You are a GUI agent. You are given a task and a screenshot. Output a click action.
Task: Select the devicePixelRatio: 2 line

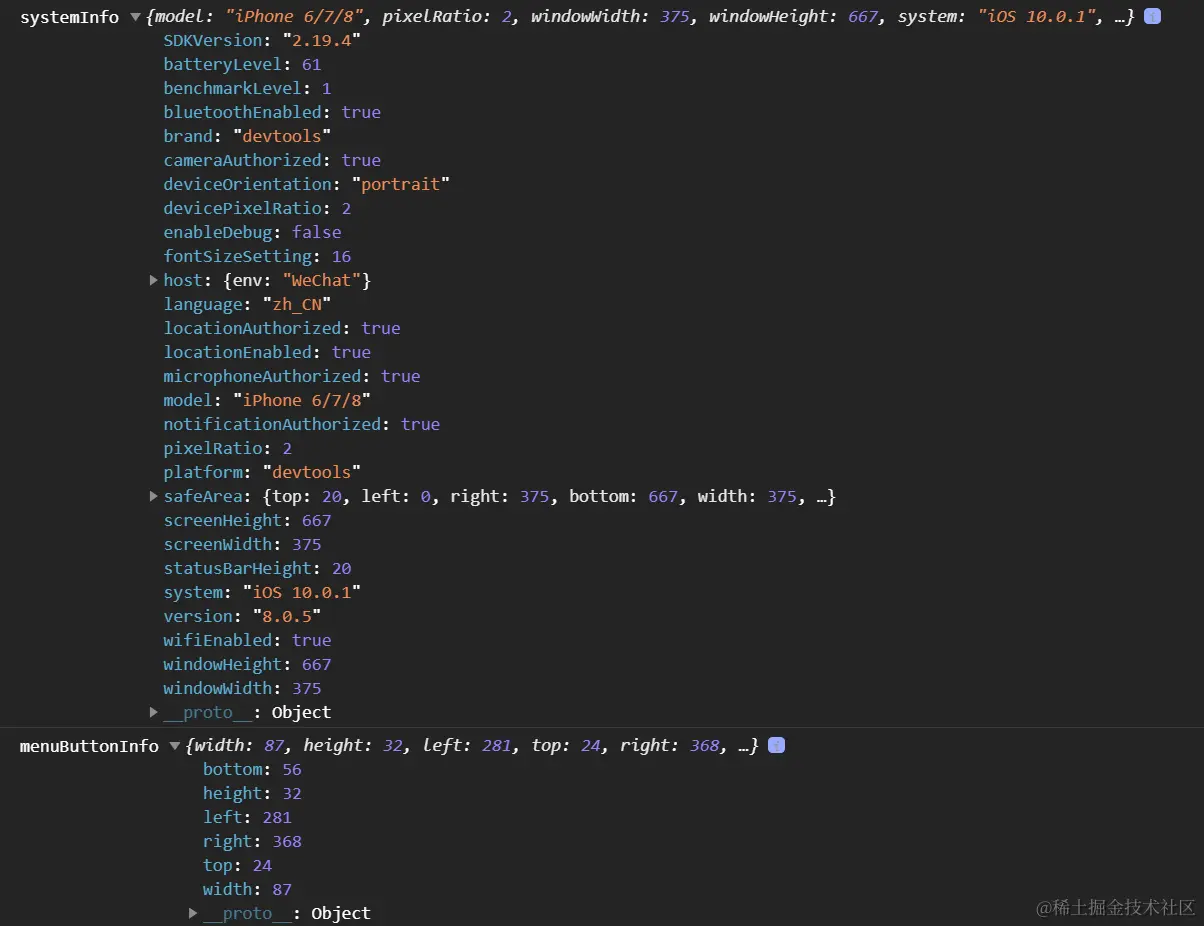[257, 208]
